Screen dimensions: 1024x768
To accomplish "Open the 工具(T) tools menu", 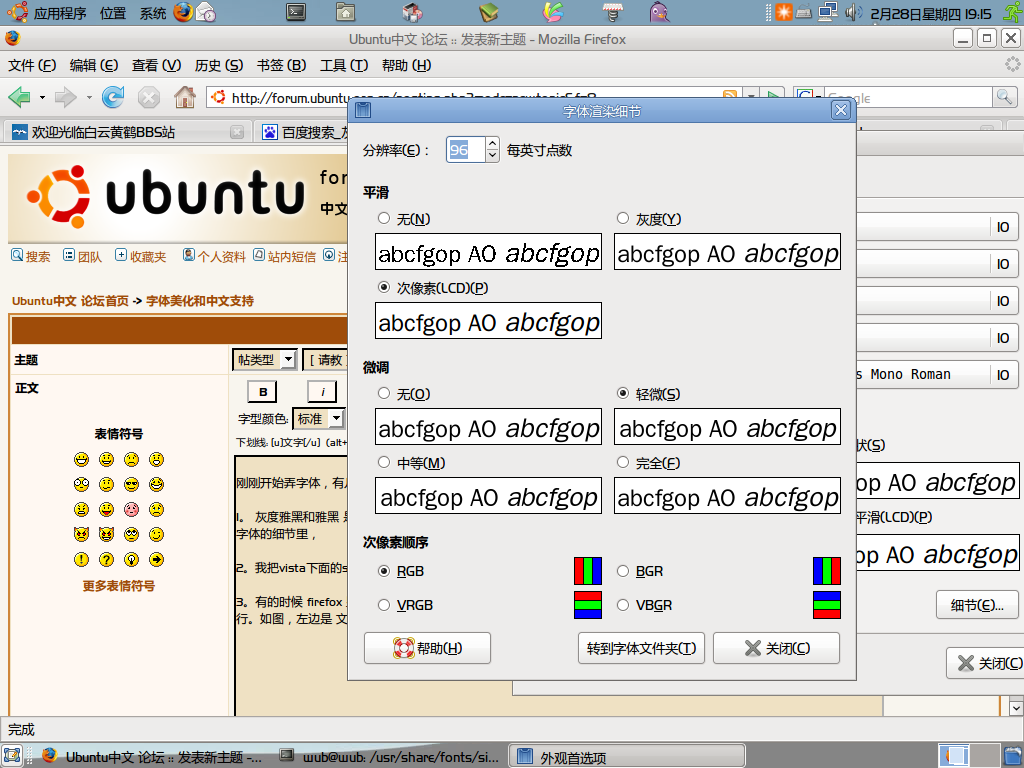I will click(x=344, y=65).
